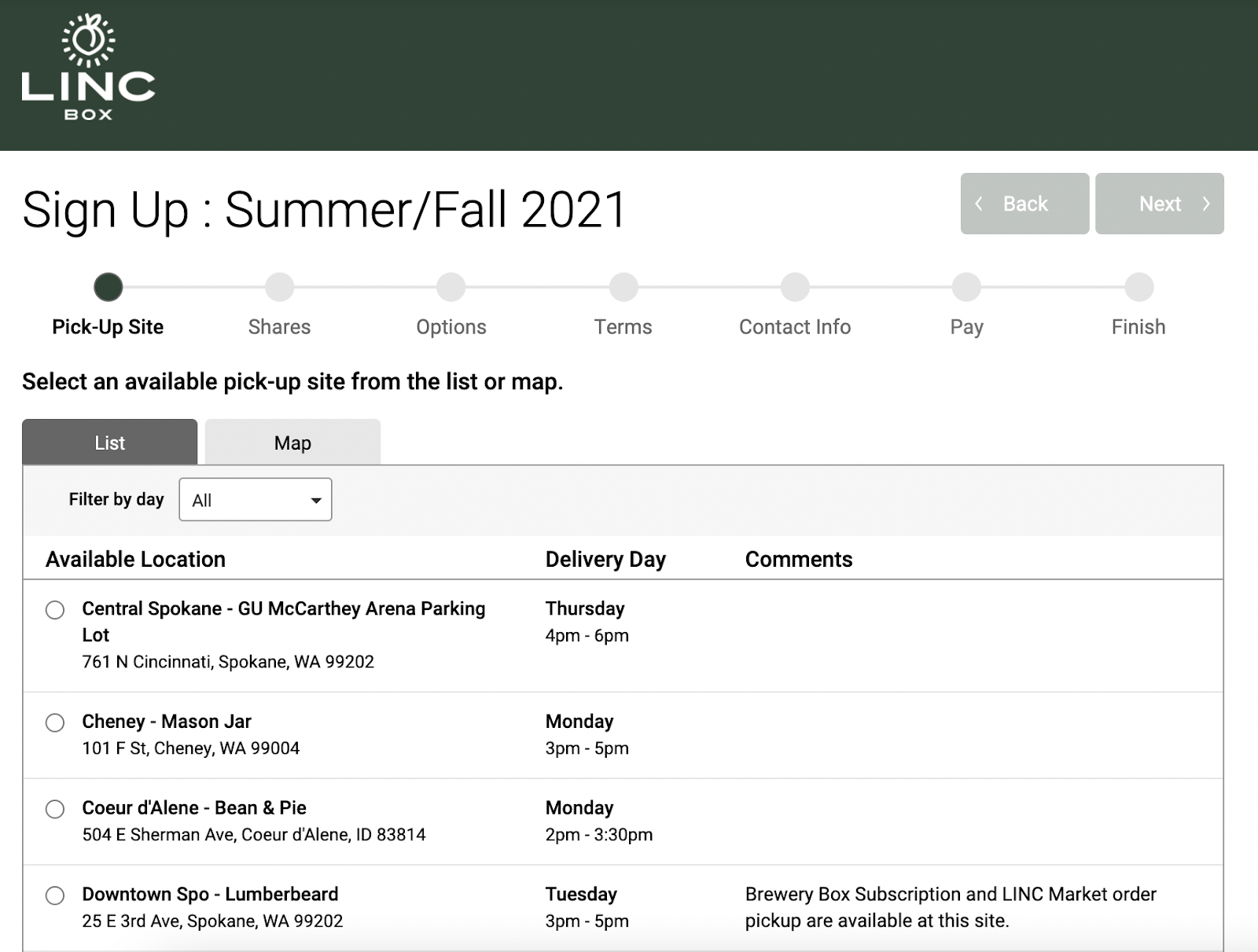Open the Filter by day dropdown
1258x952 pixels.
[x=256, y=499]
